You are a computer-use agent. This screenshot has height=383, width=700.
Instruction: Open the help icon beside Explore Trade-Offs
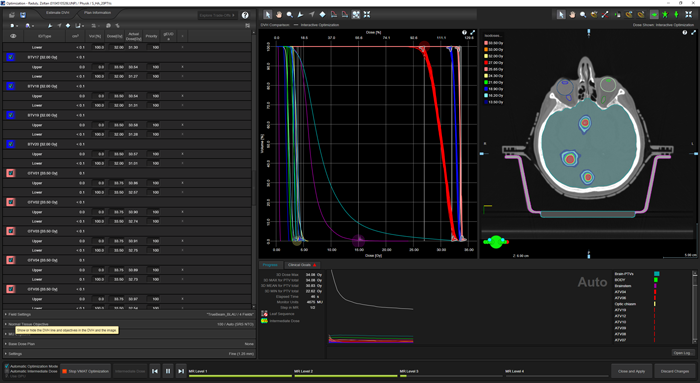coord(245,15)
